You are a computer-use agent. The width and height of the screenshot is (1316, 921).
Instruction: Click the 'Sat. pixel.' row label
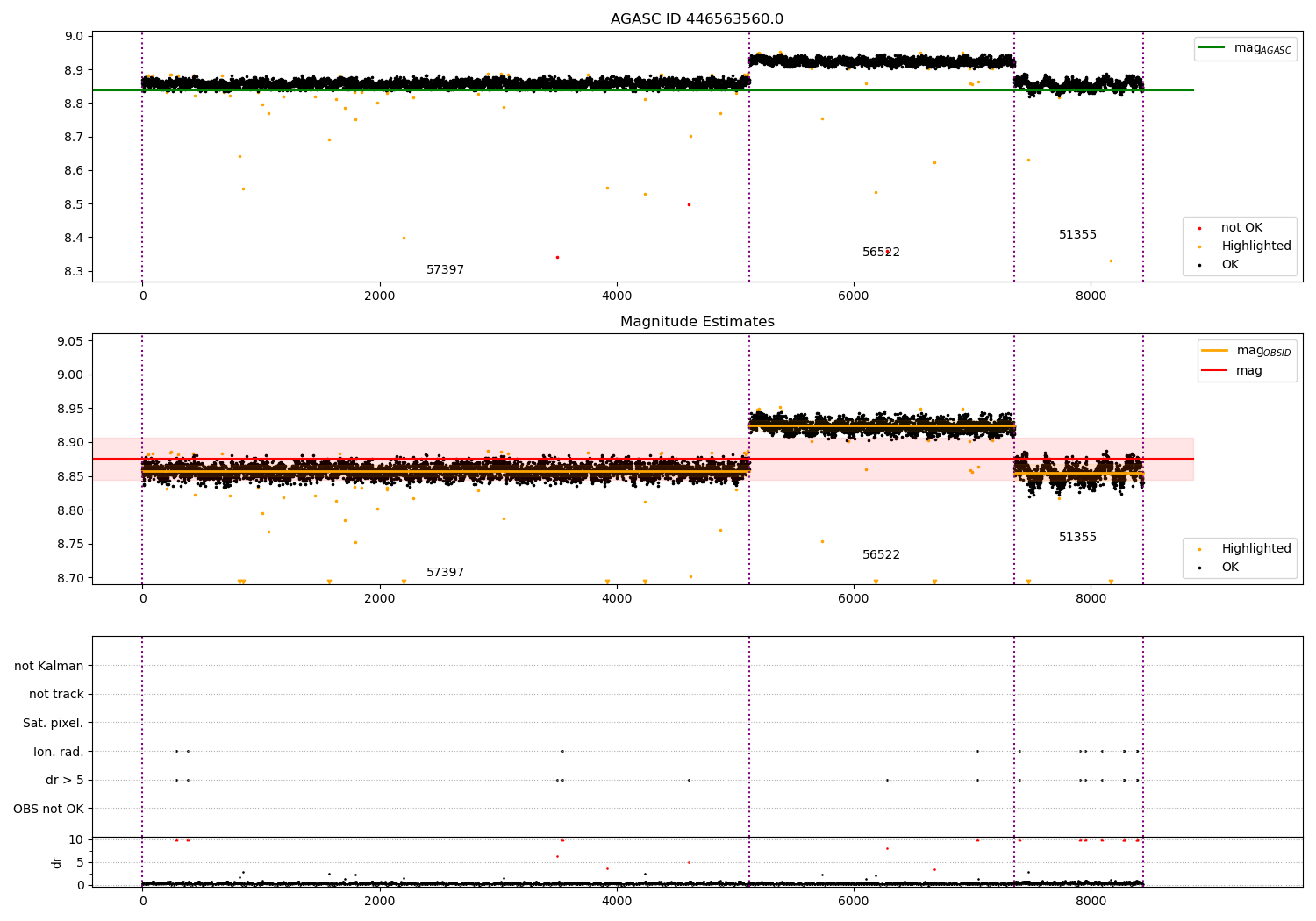(x=54, y=724)
